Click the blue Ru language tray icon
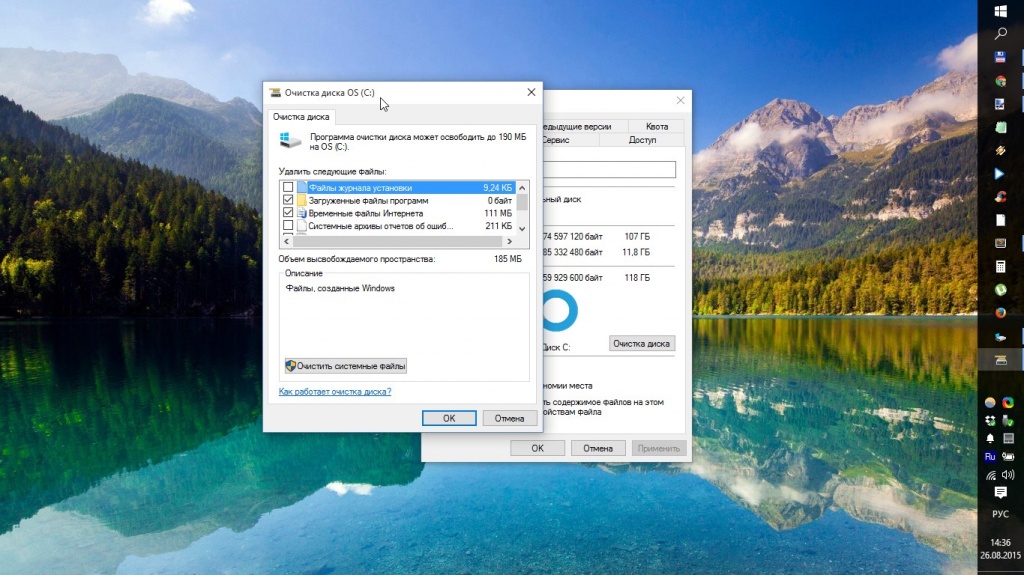The height and width of the screenshot is (575, 1024). 991,456
